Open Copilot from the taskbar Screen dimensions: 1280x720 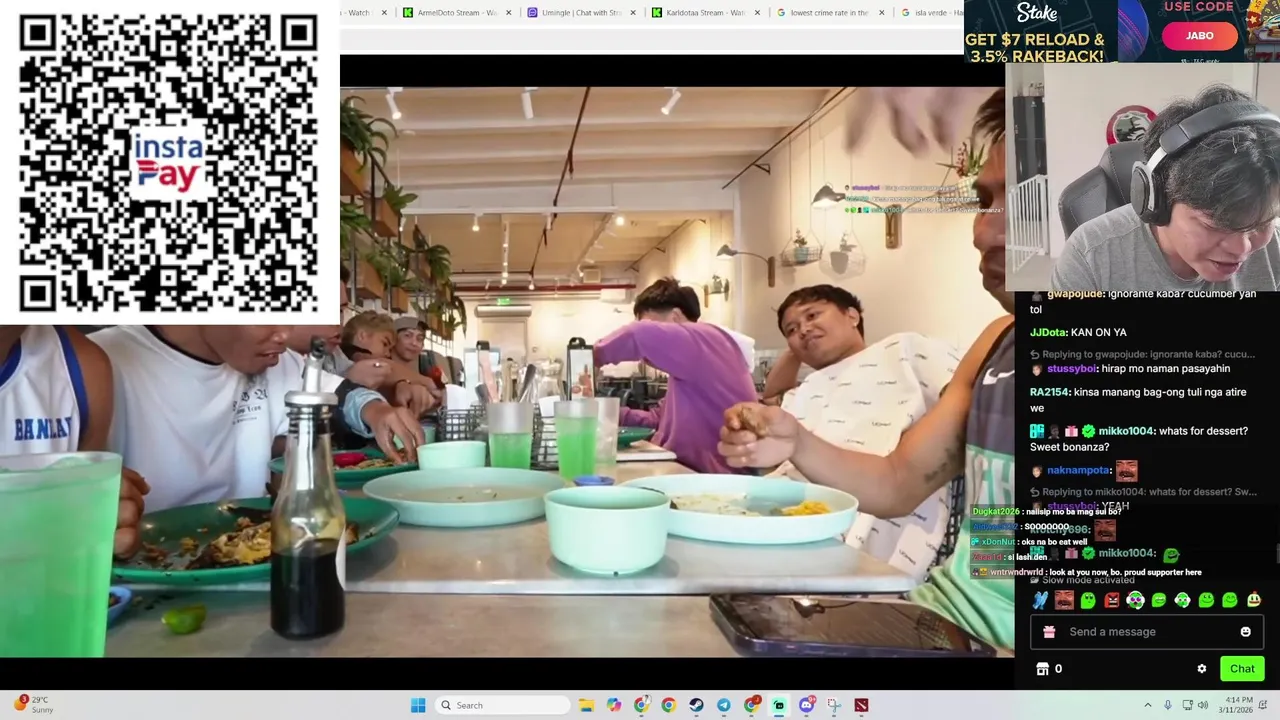tap(614, 705)
